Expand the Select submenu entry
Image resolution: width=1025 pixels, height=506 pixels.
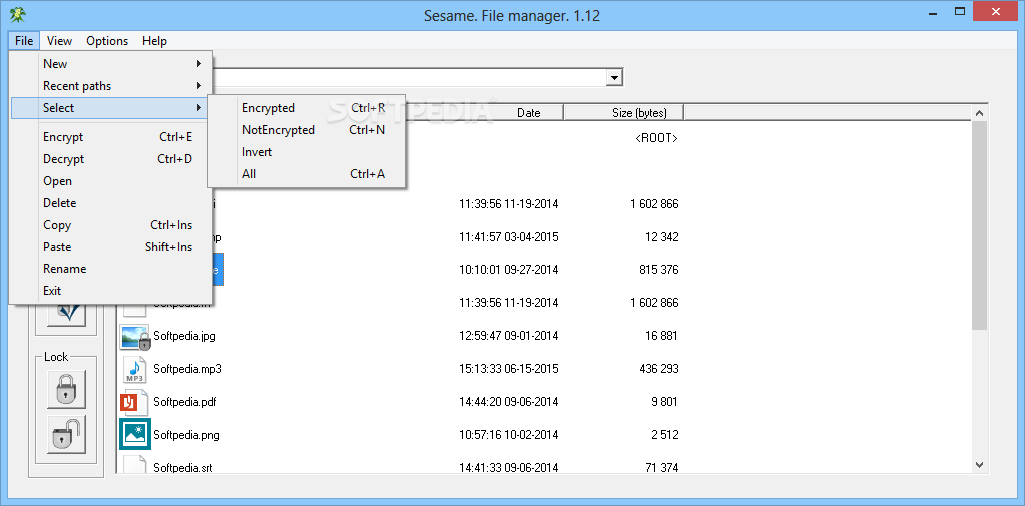click(111, 108)
